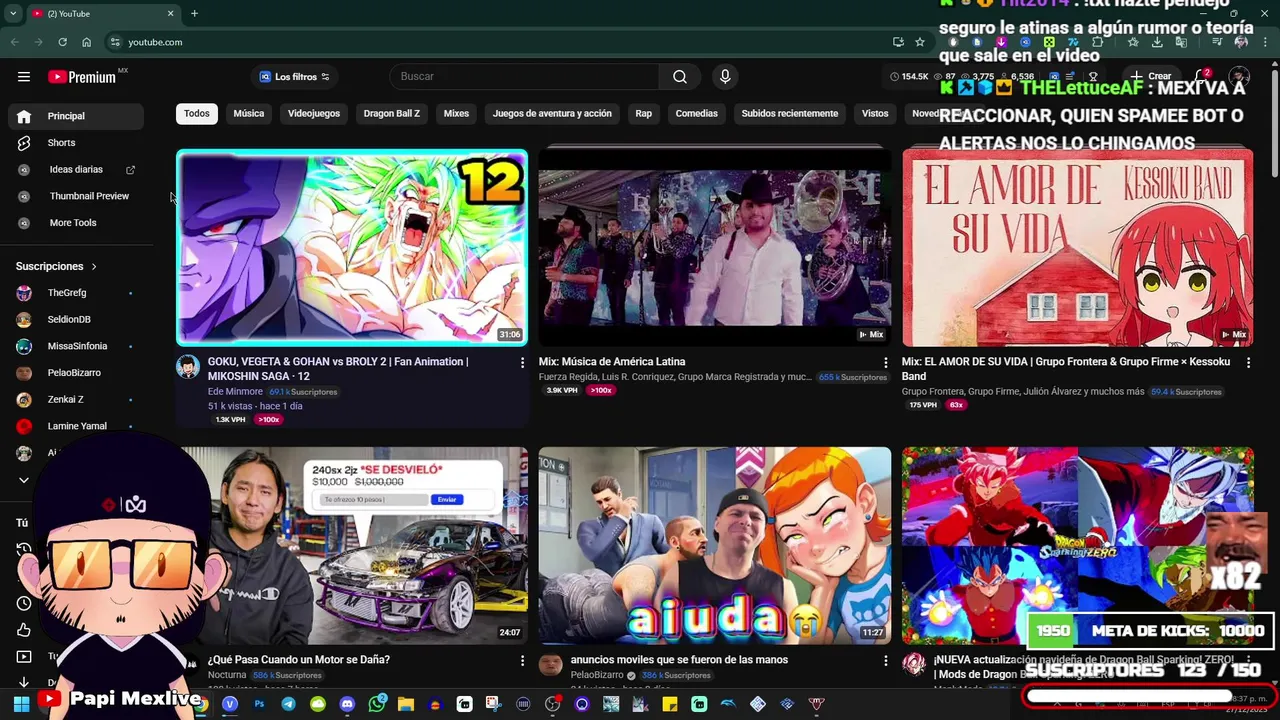Go back with Chrome back arrow

[x=14, y=42]
